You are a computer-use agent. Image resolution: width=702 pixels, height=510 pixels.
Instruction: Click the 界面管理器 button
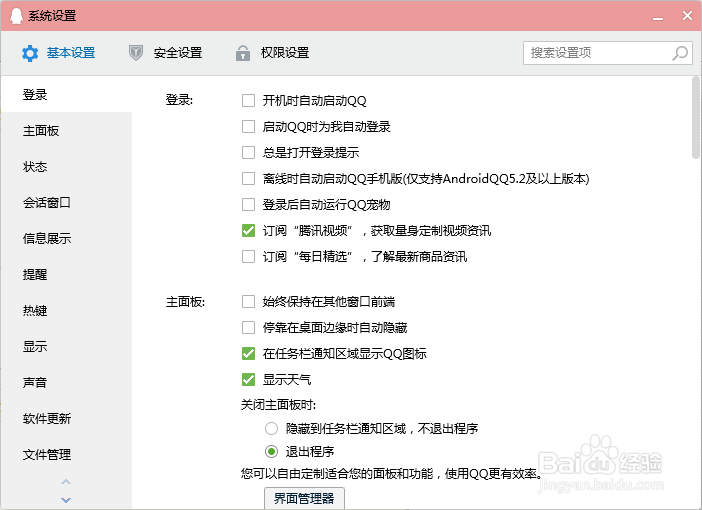tap(304, 498)
